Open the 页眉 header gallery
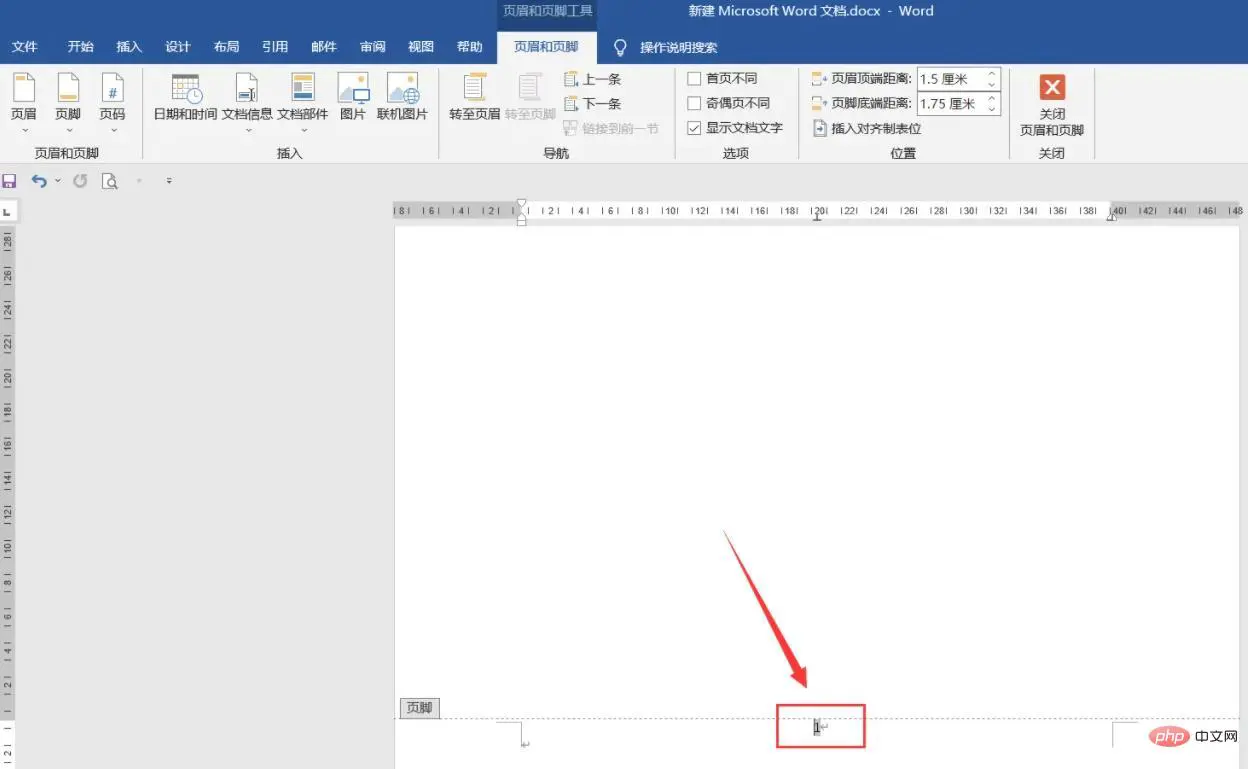The image size is (1248, 769). pos(23,103)
